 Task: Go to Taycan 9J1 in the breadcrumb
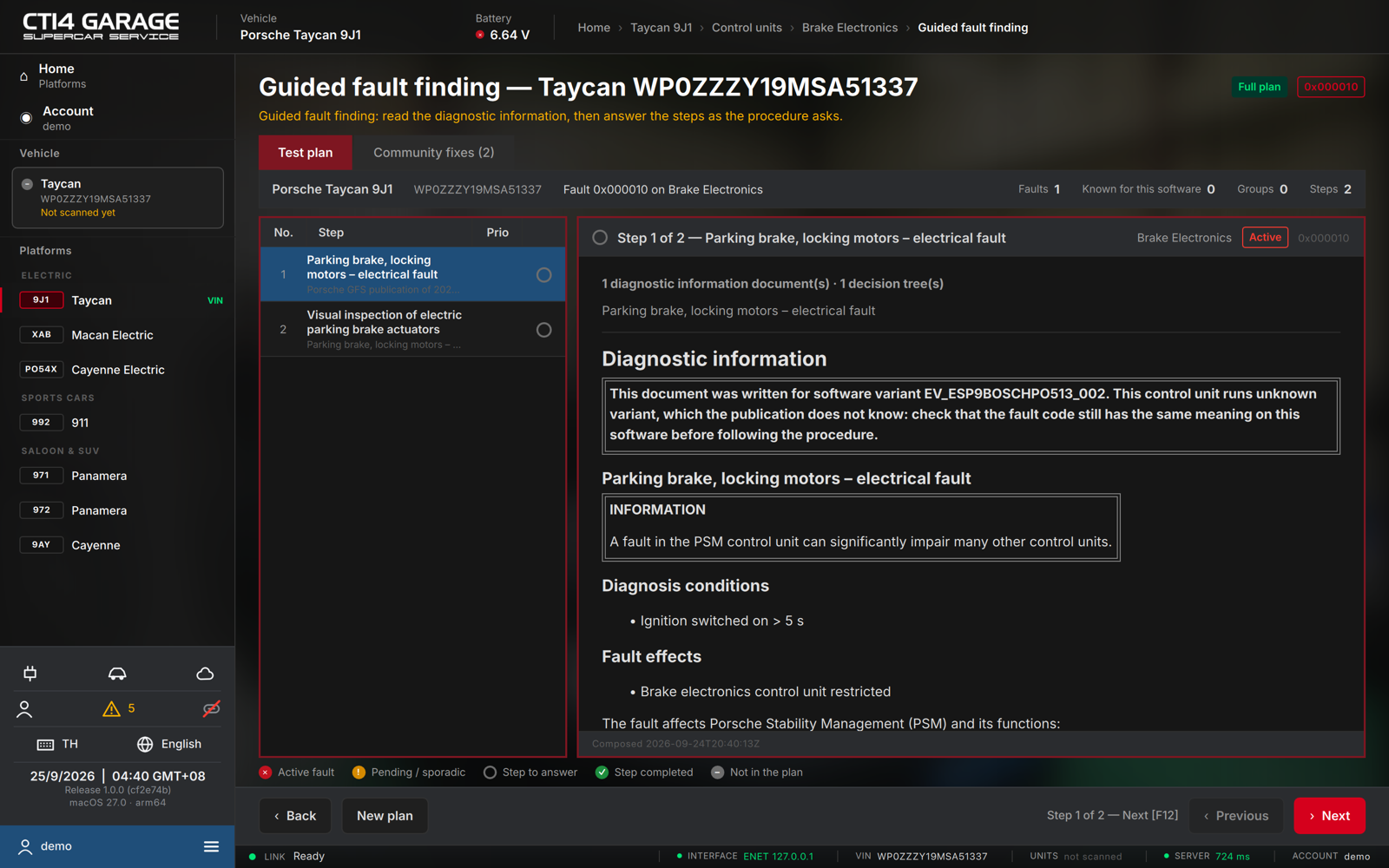[662, 28]
